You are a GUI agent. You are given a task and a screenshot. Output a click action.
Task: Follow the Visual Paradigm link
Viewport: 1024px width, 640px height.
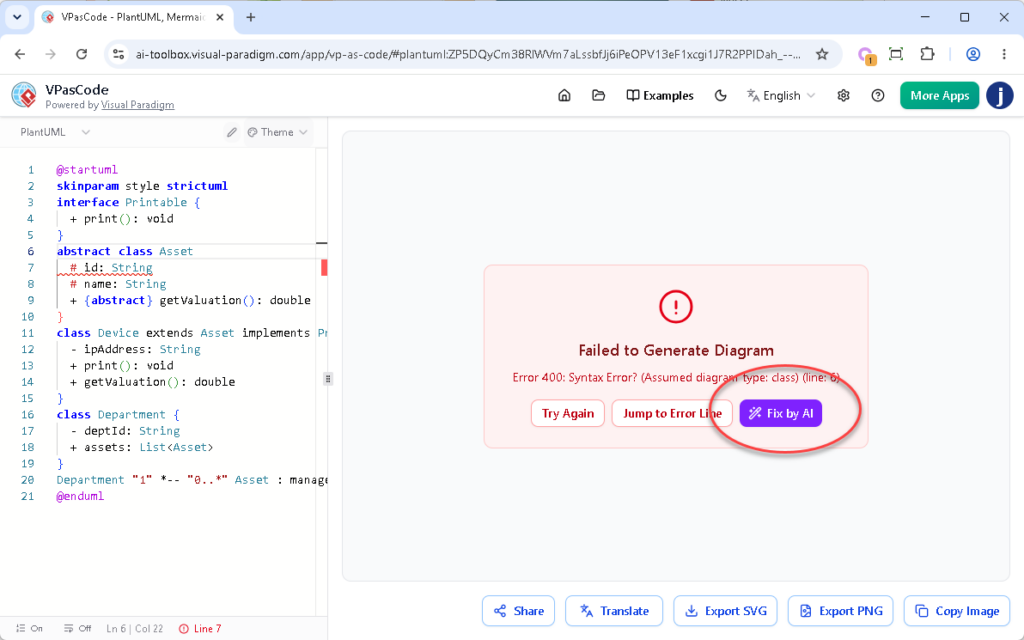(x=137, y=105)
